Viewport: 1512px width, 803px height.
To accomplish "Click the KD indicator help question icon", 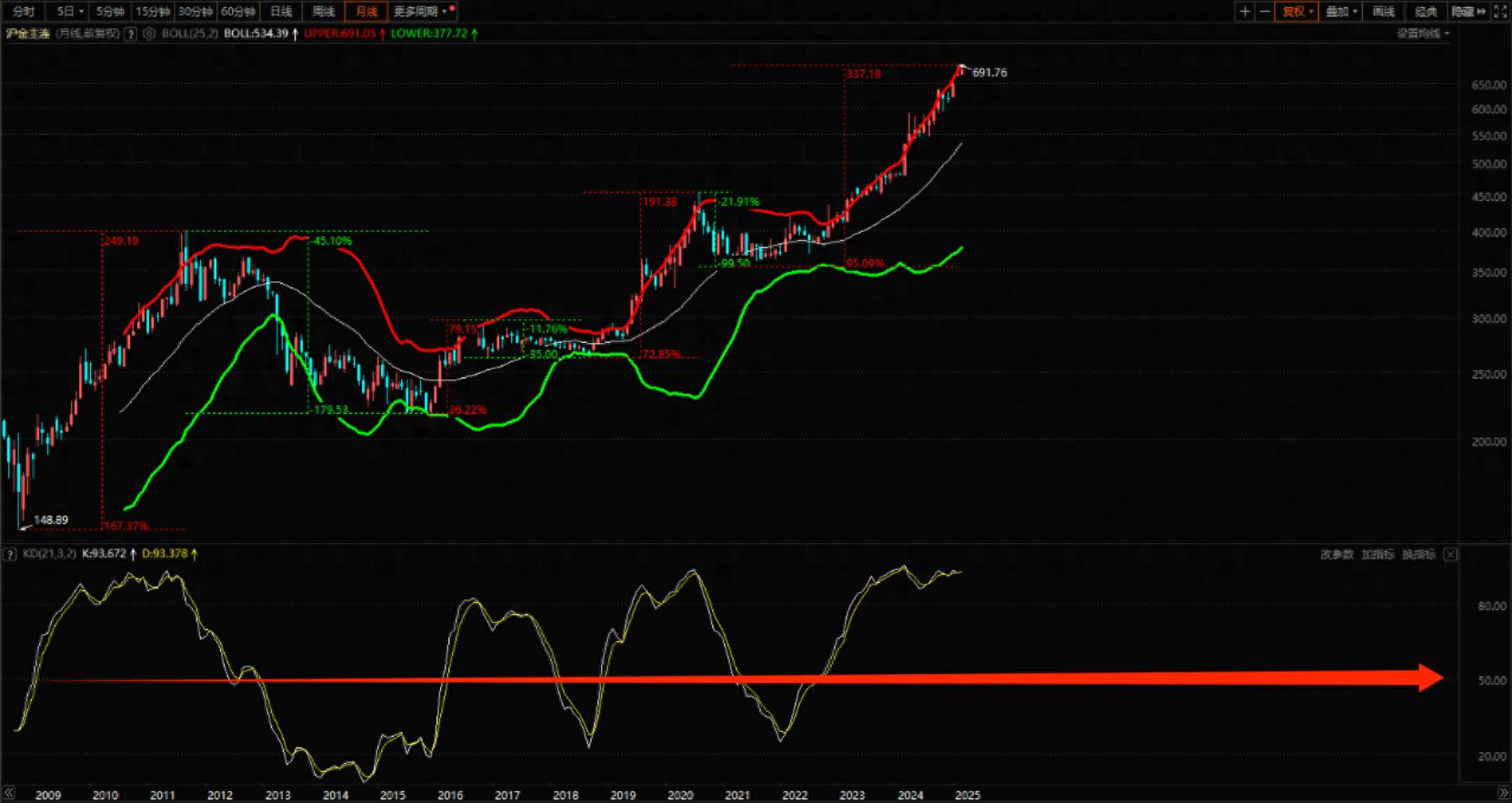I will (x=10, y=554).
